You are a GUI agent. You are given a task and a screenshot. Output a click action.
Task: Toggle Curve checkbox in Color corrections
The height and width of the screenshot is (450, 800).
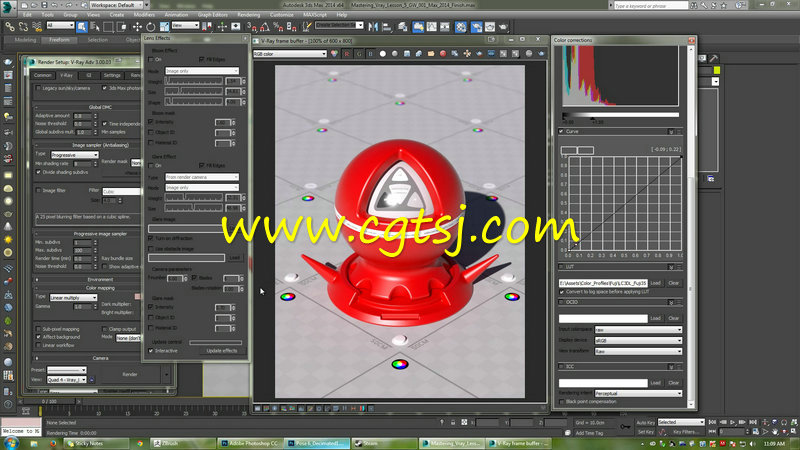tap(562, 132)
